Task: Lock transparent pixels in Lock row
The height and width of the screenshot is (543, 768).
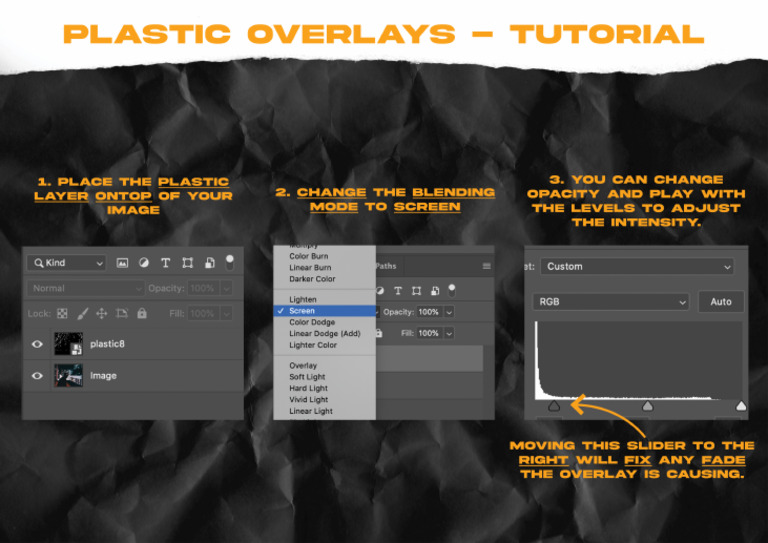Action: 62,313
